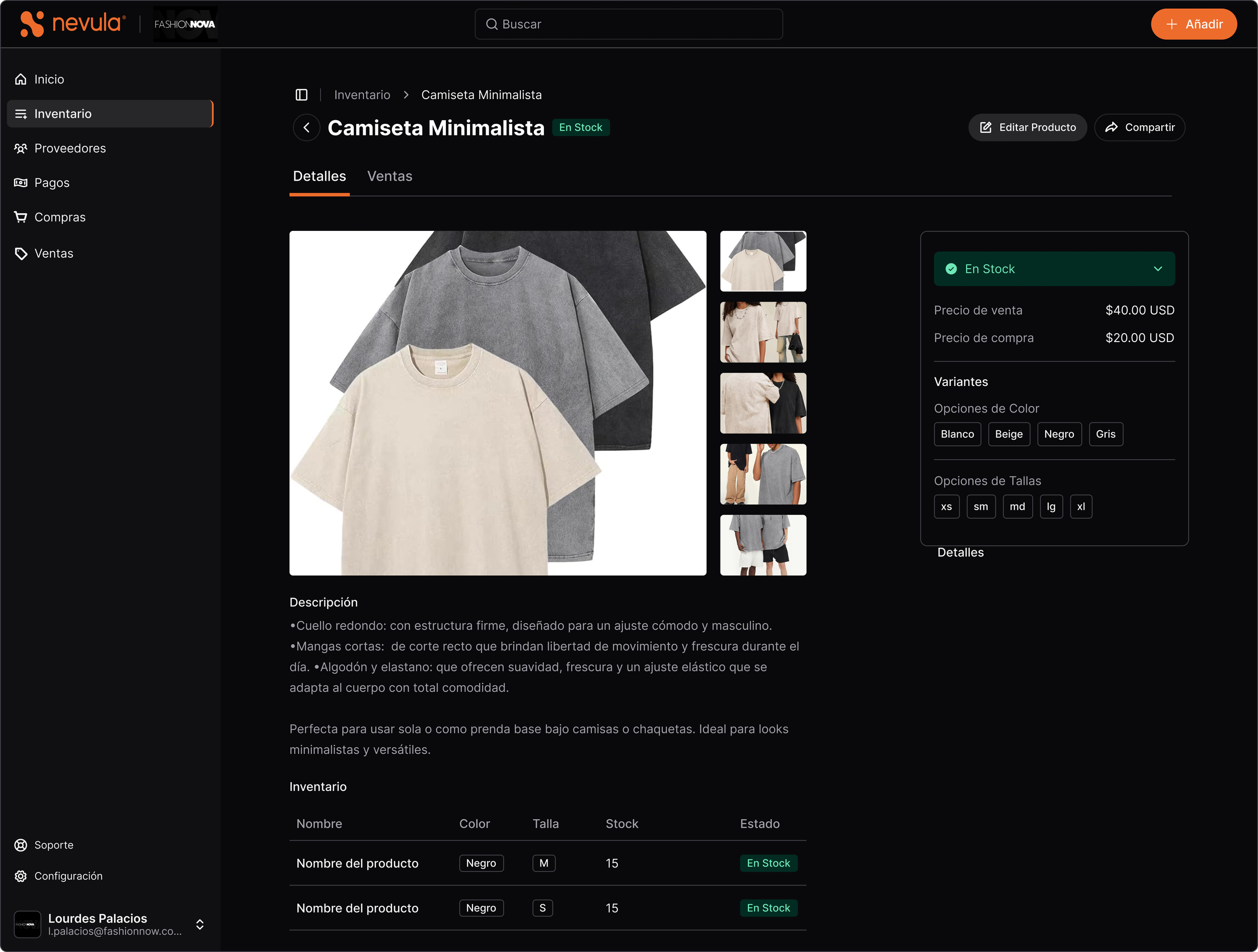Click the sidebar panel toggle icon

coord(301,95)
